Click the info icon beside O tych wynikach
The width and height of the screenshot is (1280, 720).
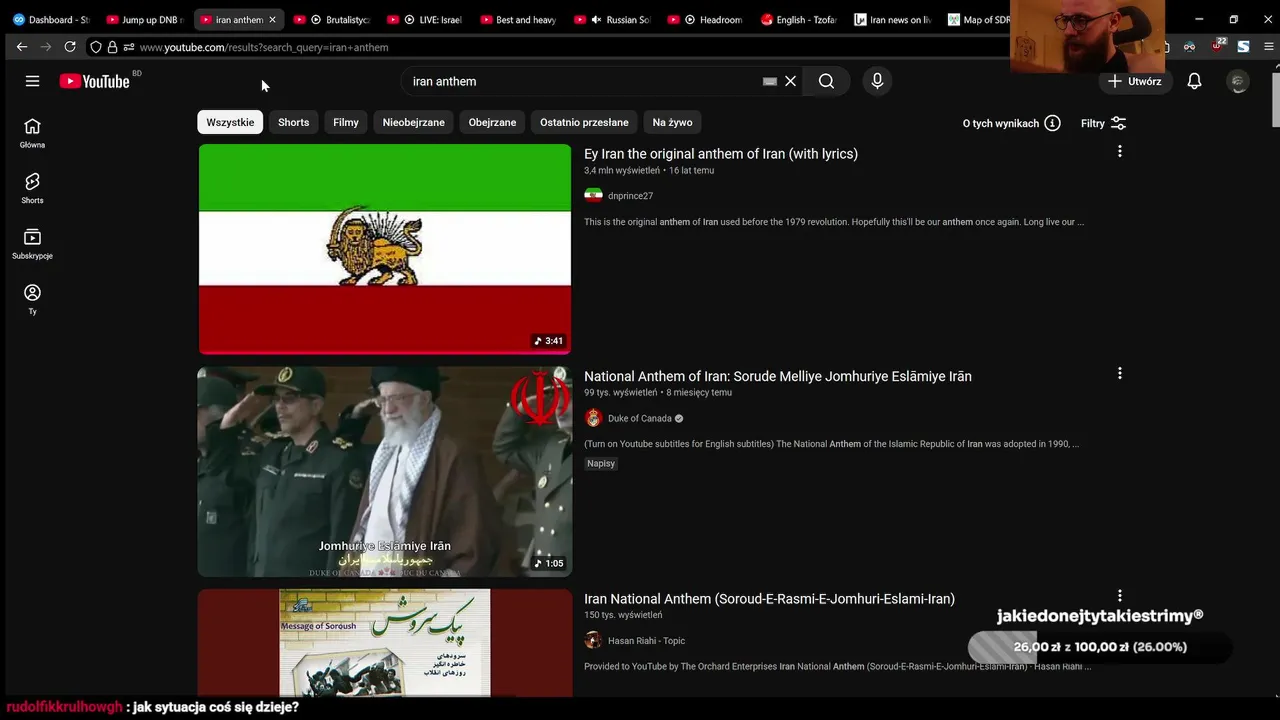(1052, 123)
